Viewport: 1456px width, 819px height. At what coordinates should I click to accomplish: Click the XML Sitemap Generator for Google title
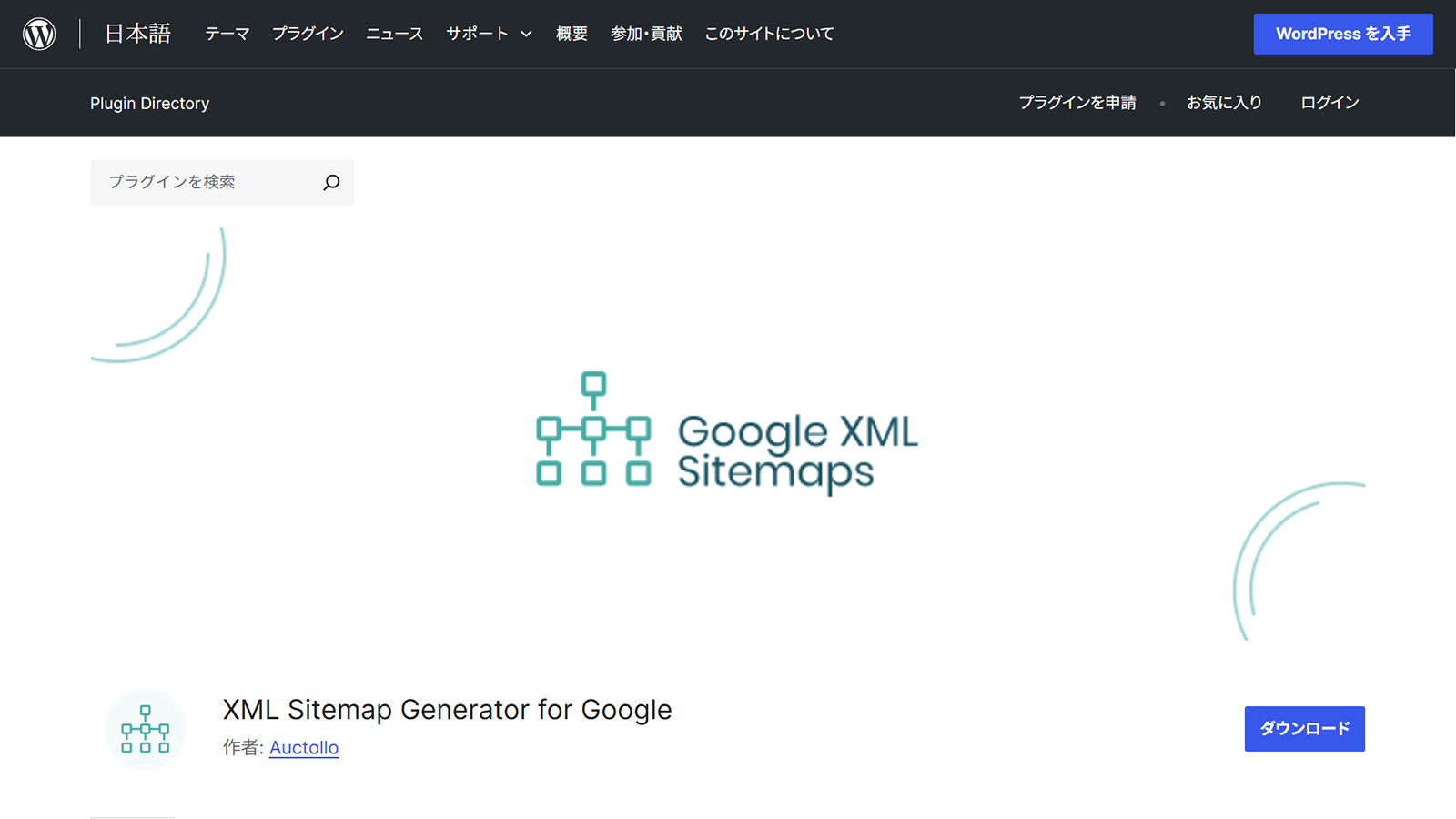448,709
